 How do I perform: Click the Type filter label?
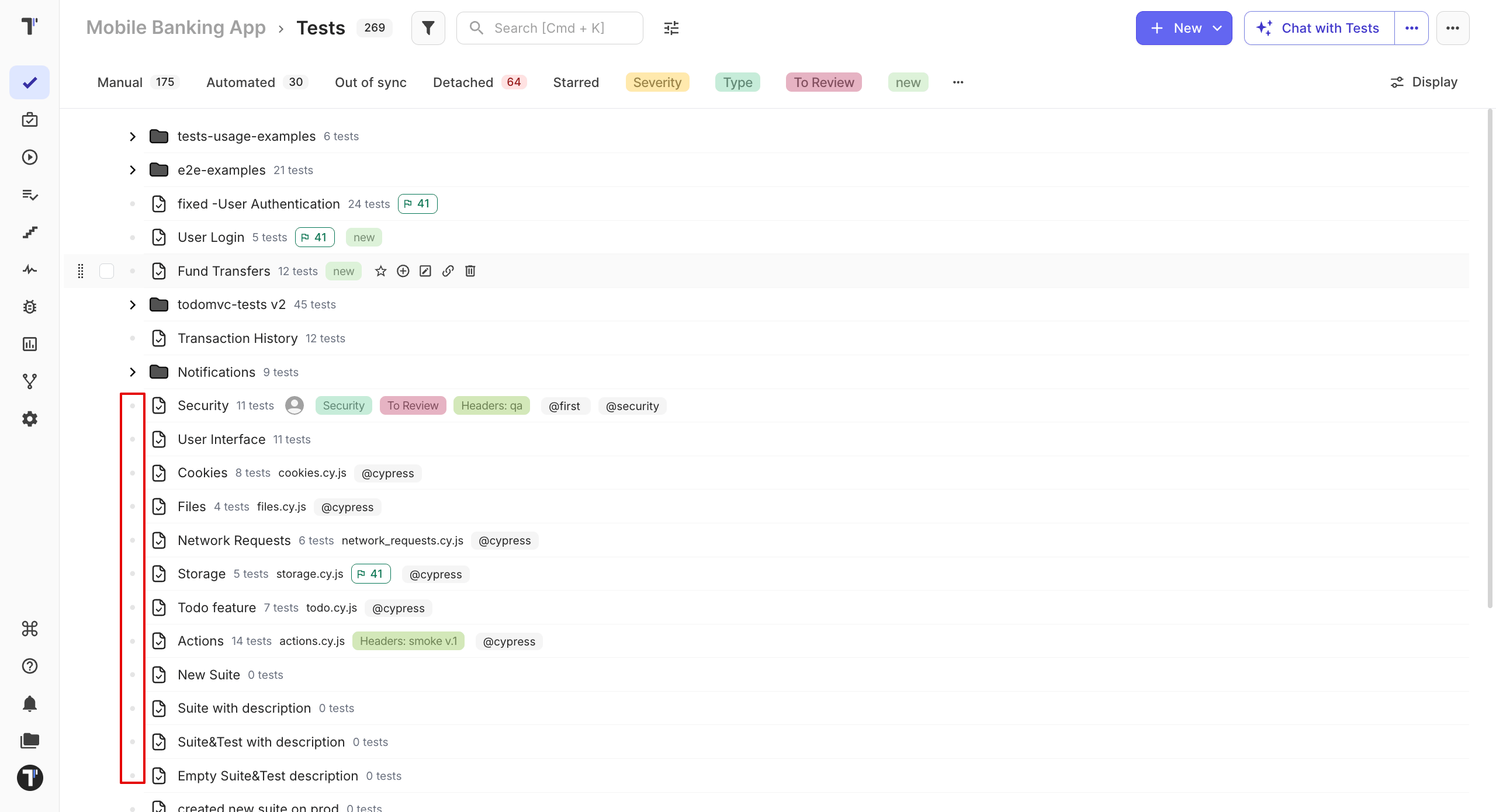click(738, 82)
